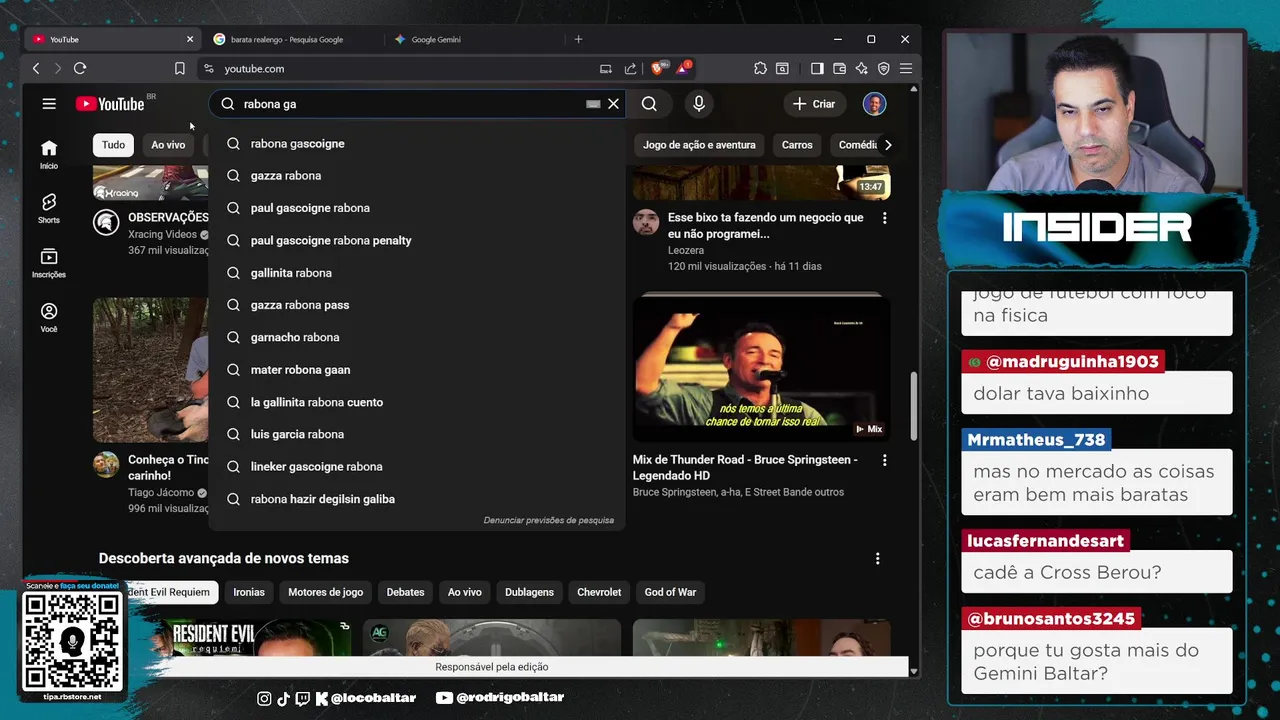The height and width of the screenshot is (720, 1280).
Task: Toggle the browser sidebar panel icon
Action: (x=817, y=68)
